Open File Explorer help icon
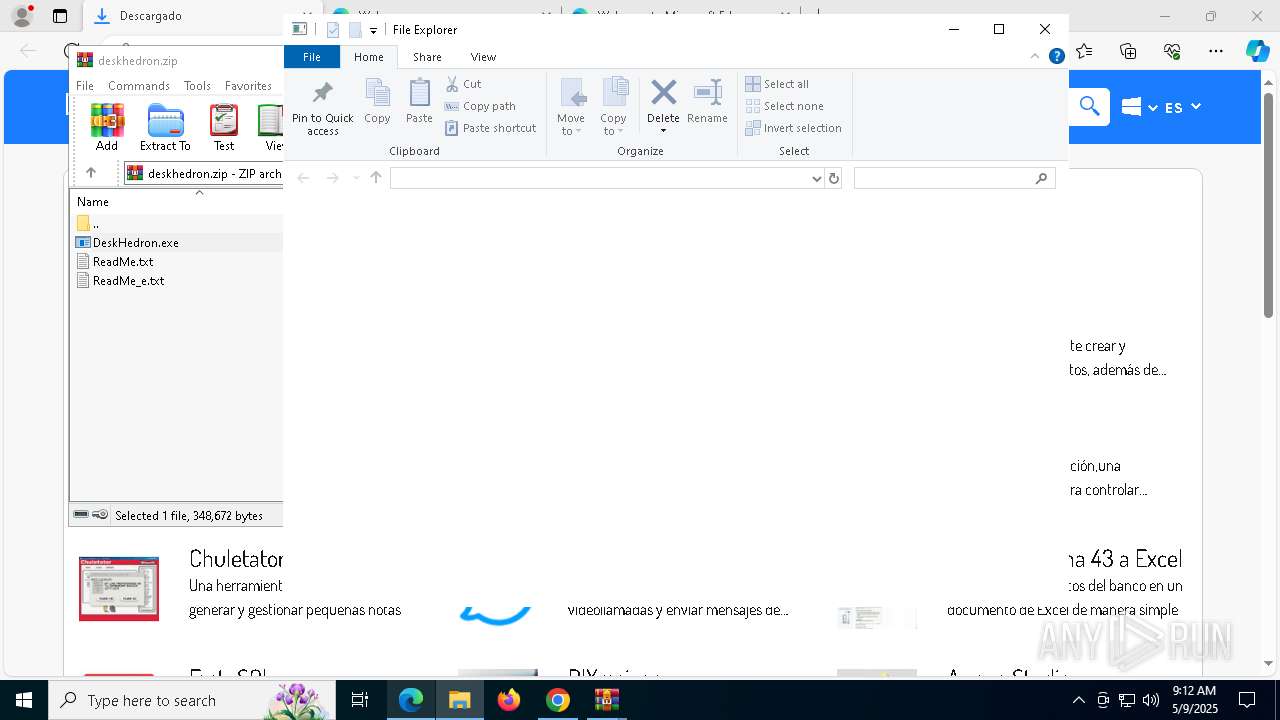 [x=1056, y=57]
